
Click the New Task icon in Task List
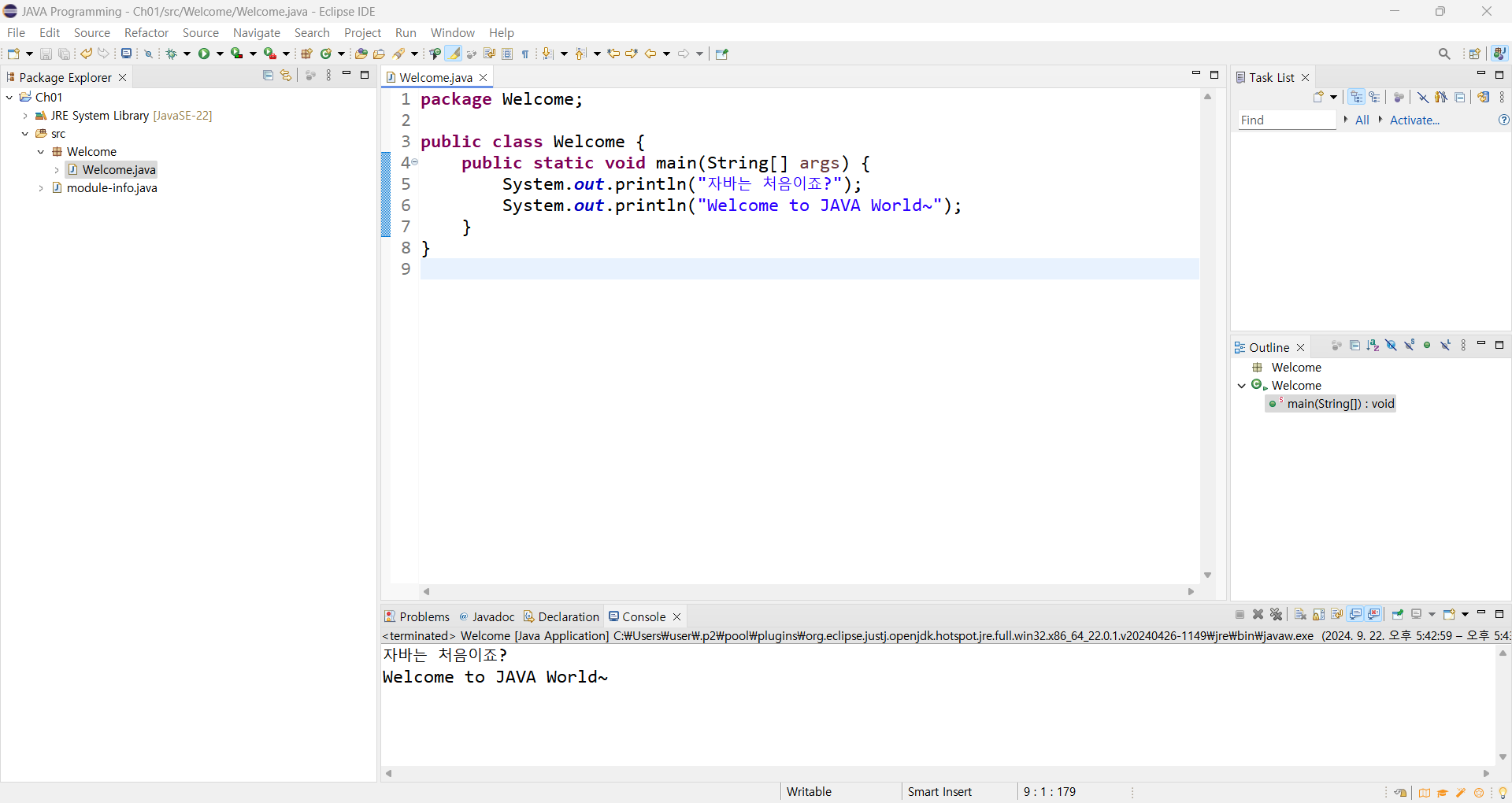pos(1318,97)
